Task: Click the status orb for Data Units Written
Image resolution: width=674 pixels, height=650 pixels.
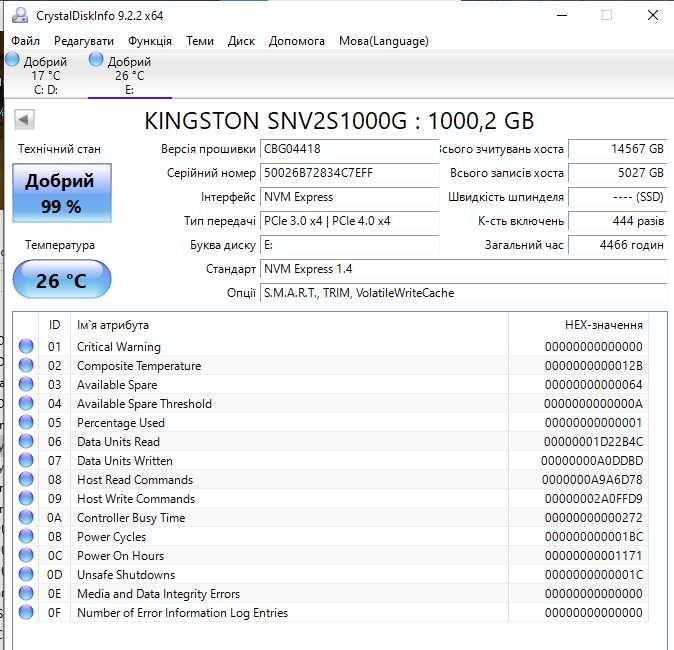Action: click(26, 460)
